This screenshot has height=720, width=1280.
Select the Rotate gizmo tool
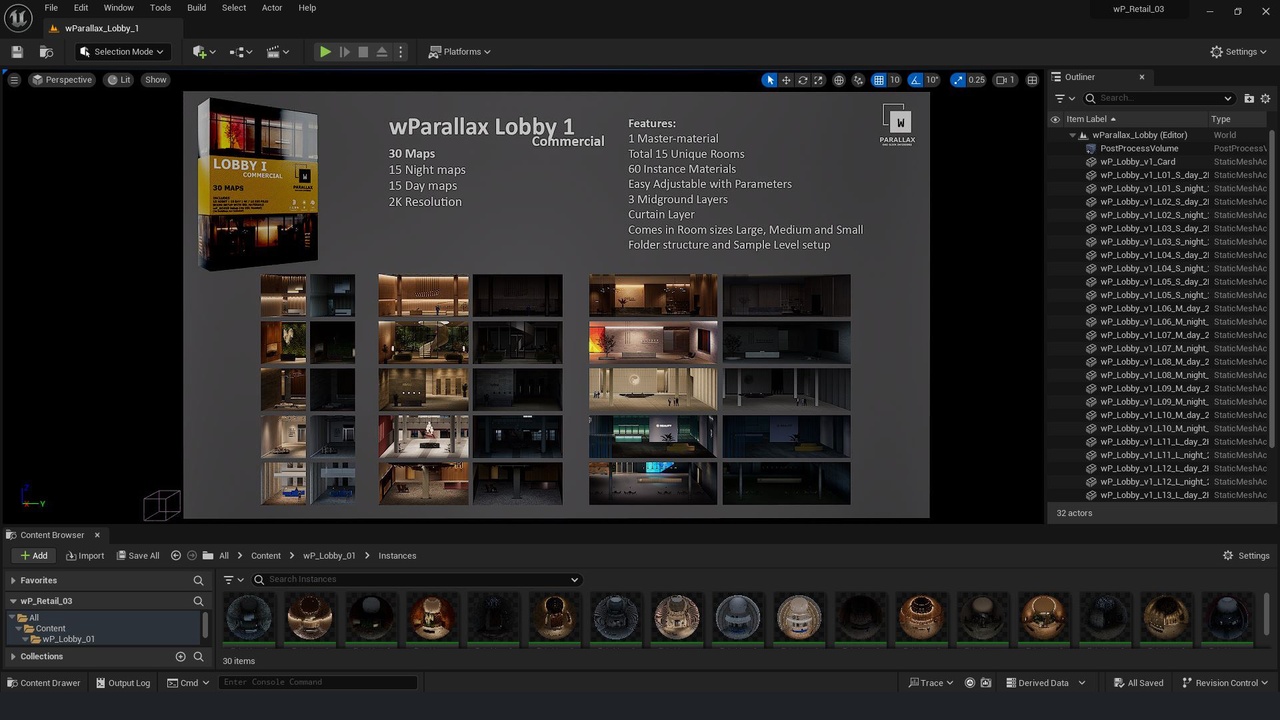tap(802, 80)
